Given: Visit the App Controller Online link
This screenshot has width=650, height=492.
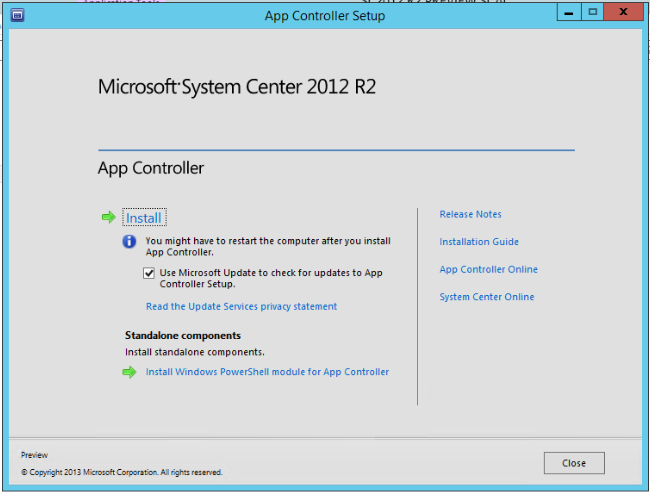Looking at the screenshot, I should coord(488,269).
